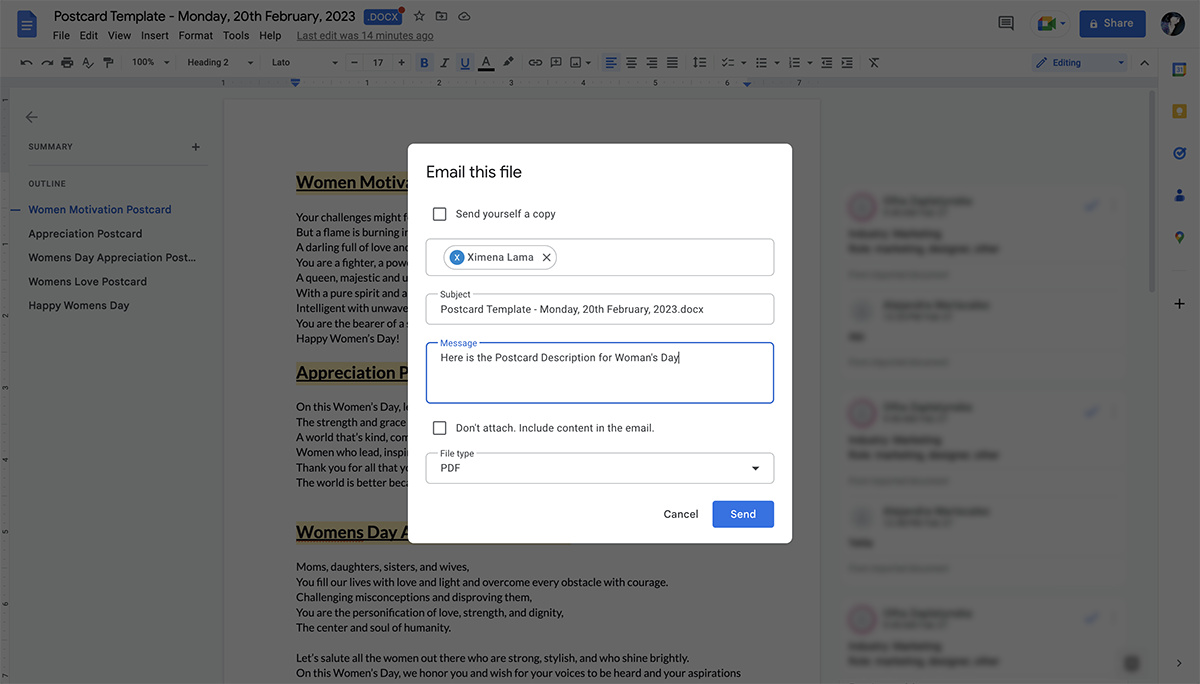1200x684 pixels.
Task: Cancel the email dialog
Action: tap(680, 514)
